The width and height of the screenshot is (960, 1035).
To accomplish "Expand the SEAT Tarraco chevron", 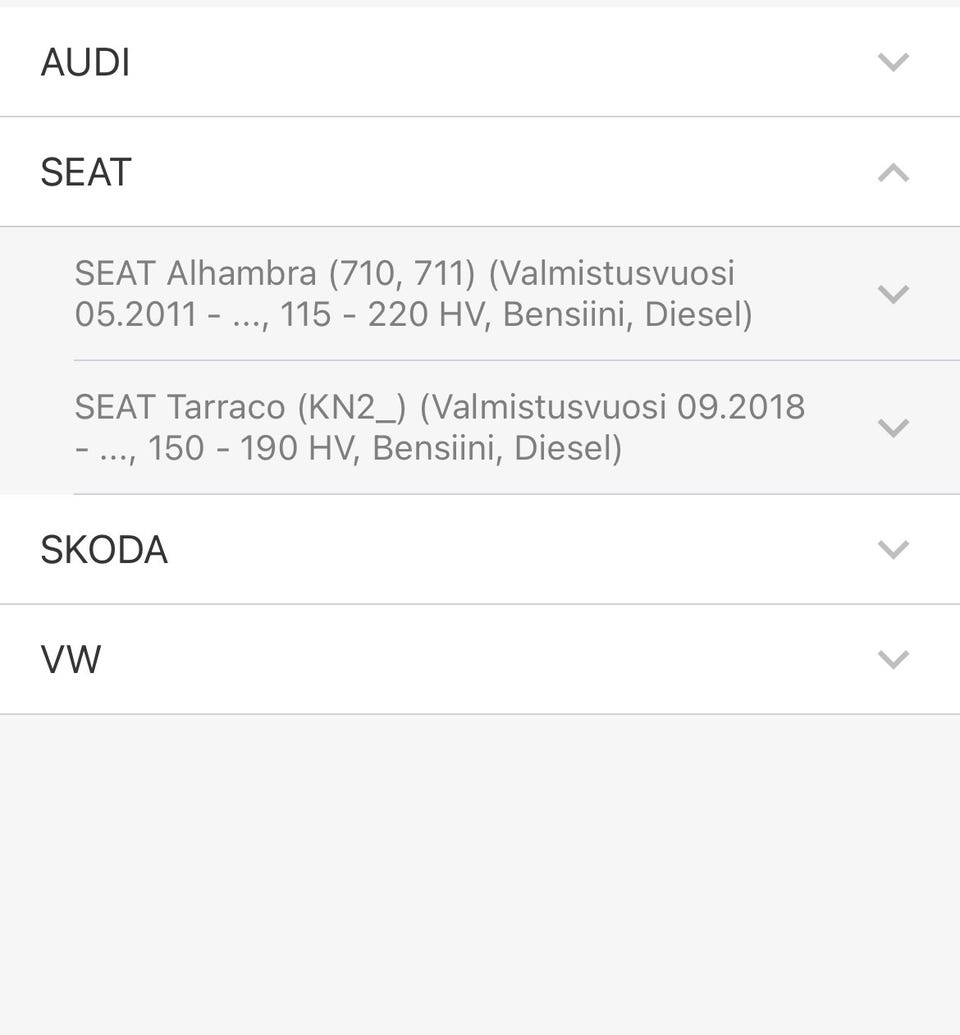I will click(x=892, y=428).
